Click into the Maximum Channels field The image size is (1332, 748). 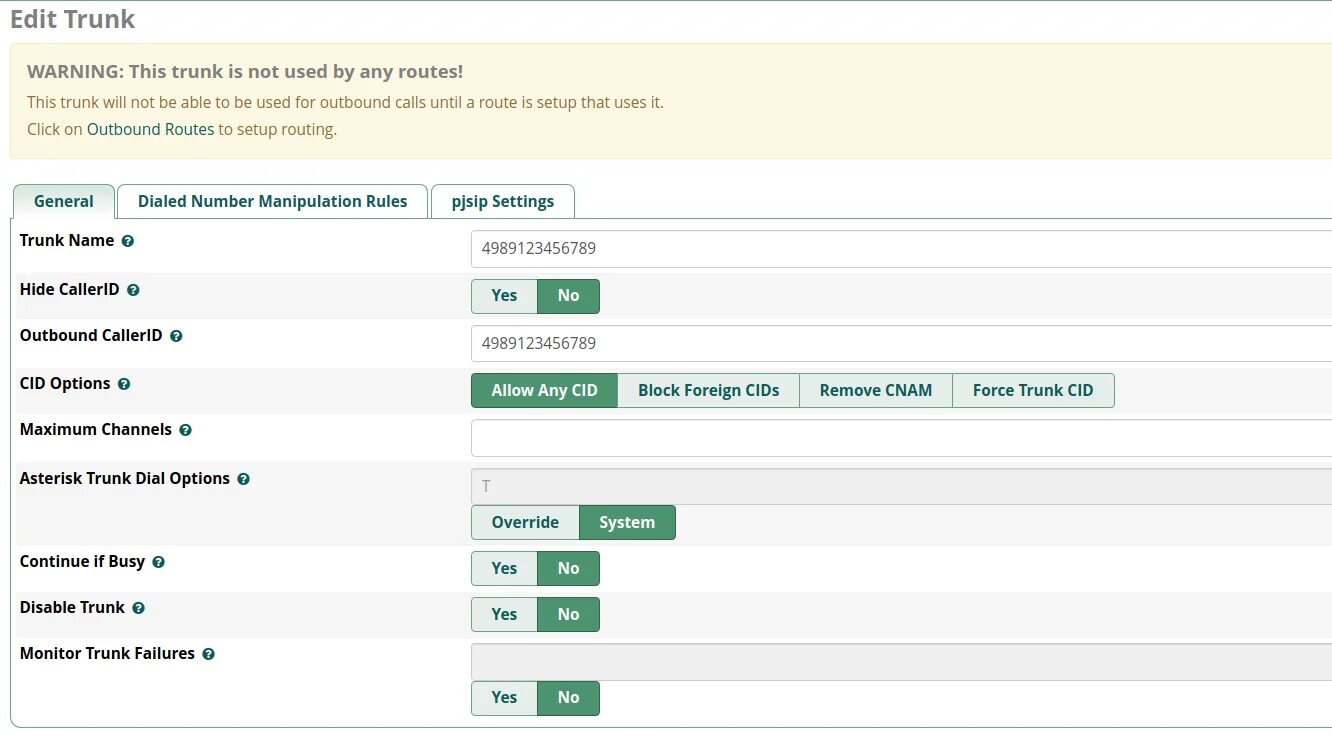pyautogui.click(x=900, y=438)
